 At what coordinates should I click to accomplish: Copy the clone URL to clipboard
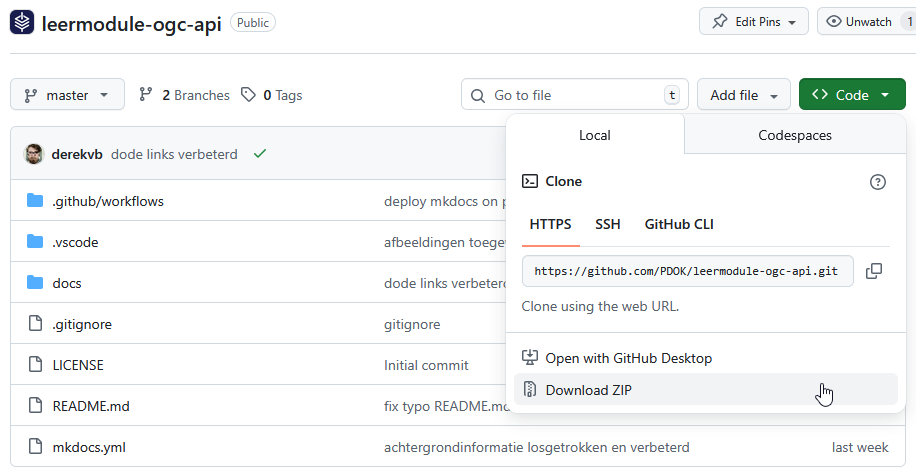[x=874, y=271]
